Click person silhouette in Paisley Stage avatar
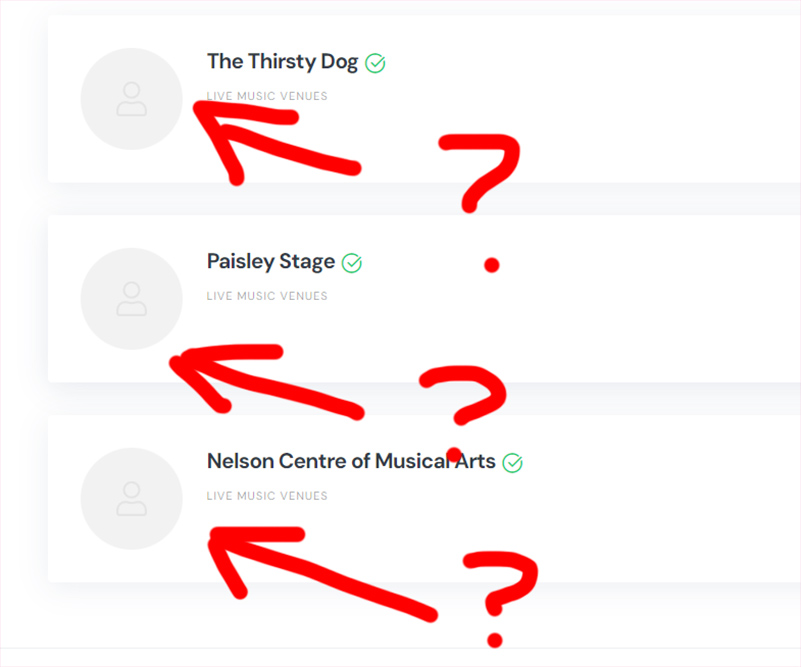Screen dimensions: 801x667 [x=132, y=299]
